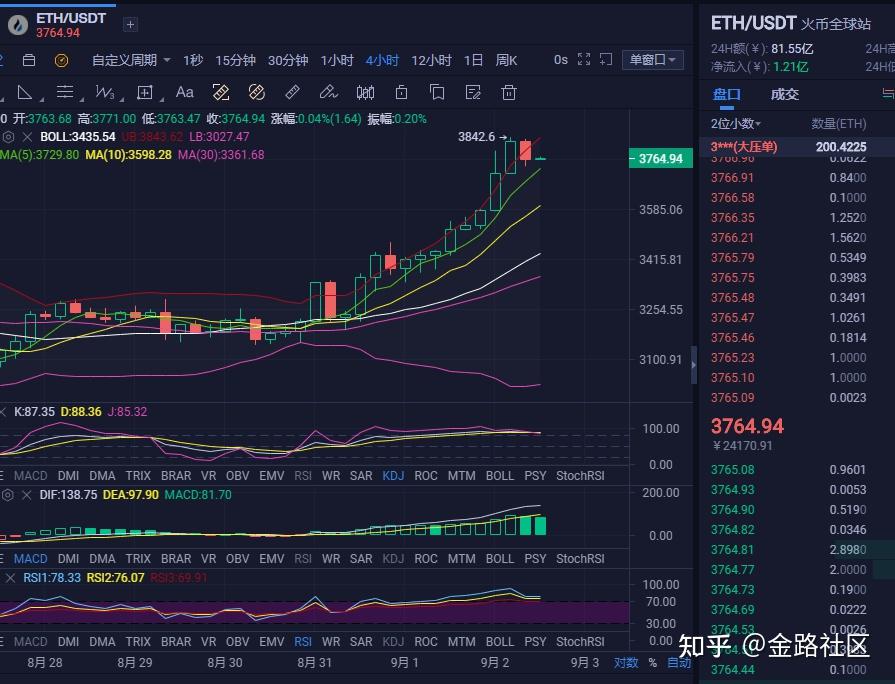Screen dimensions: 895x684
Task: Switch to the 周K timeframe
Action: (506, 60)
